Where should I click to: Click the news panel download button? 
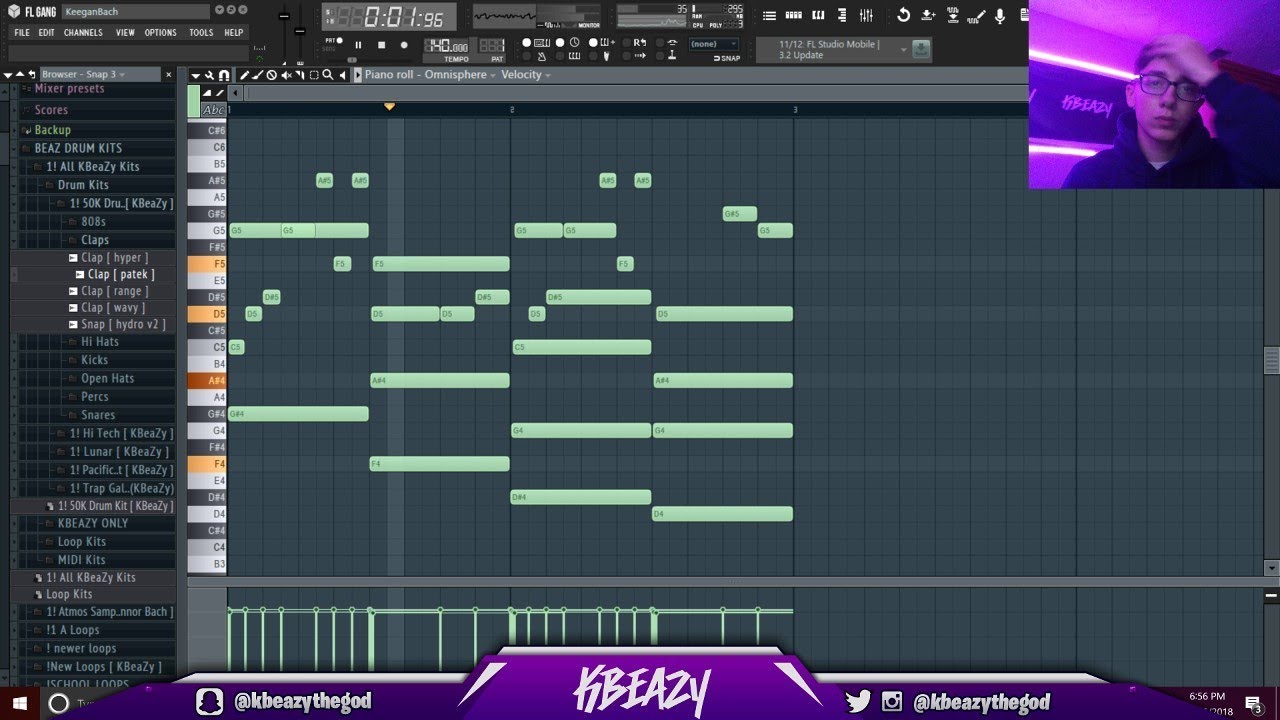click(x=921, y=49)
